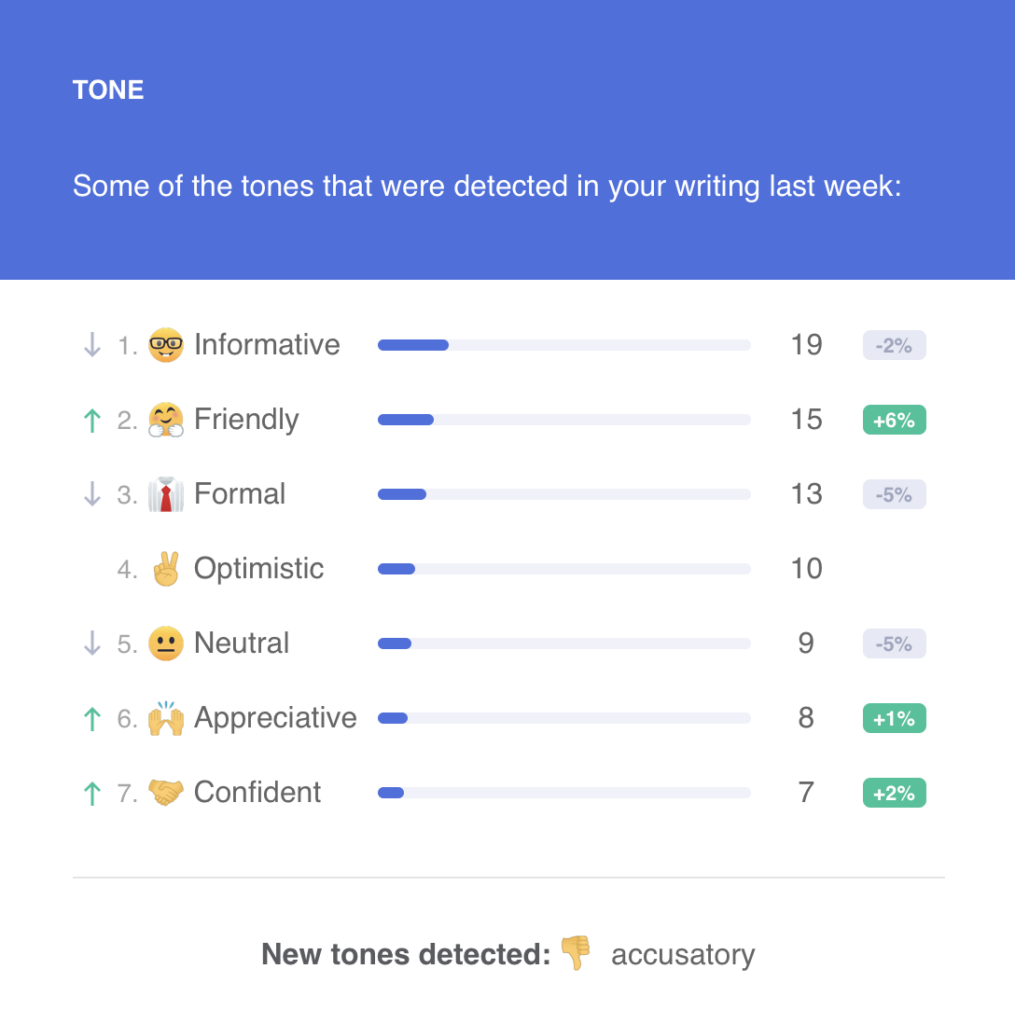Click the gray down arrow beside Informative
1015x1024 pixels.
[x=92, y=345]
